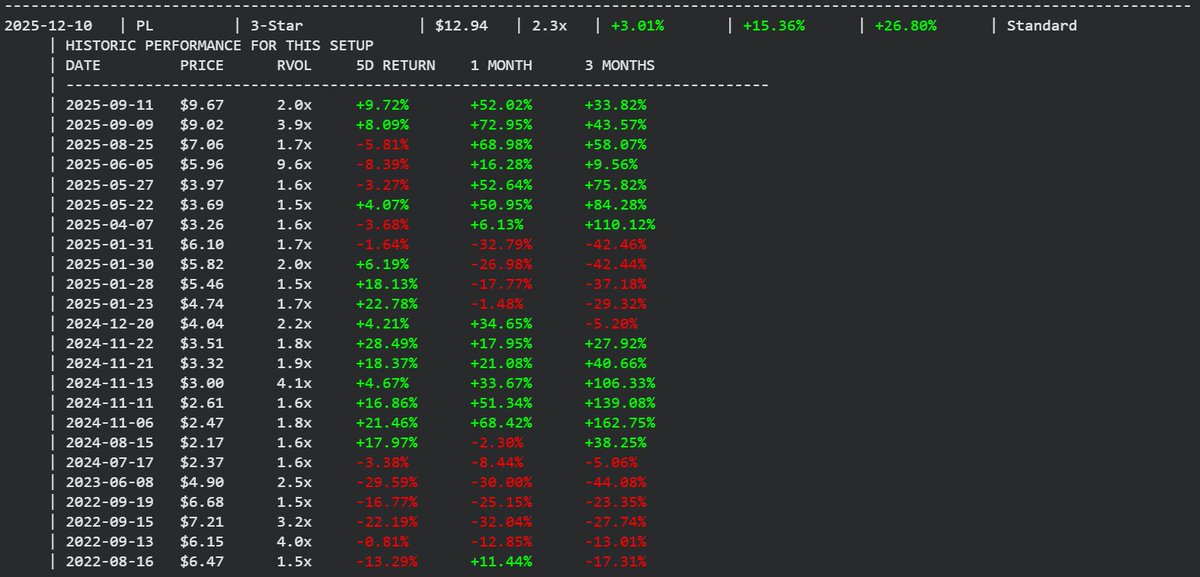Click the +110.12% three month return

(620, 224)
